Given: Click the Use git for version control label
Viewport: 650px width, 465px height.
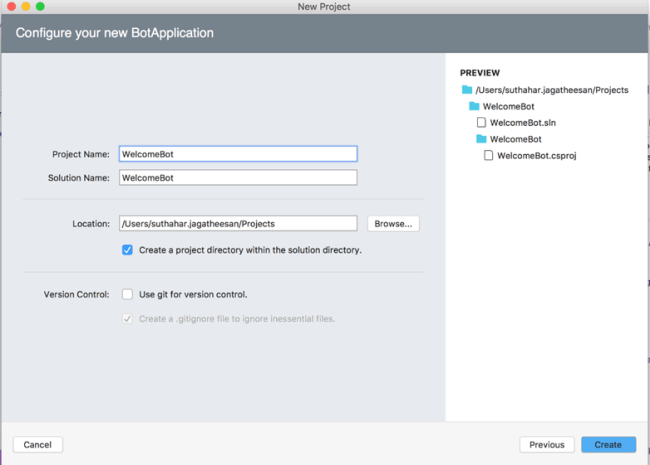Looking at the screenshot, I should click(x=193, y=294).
